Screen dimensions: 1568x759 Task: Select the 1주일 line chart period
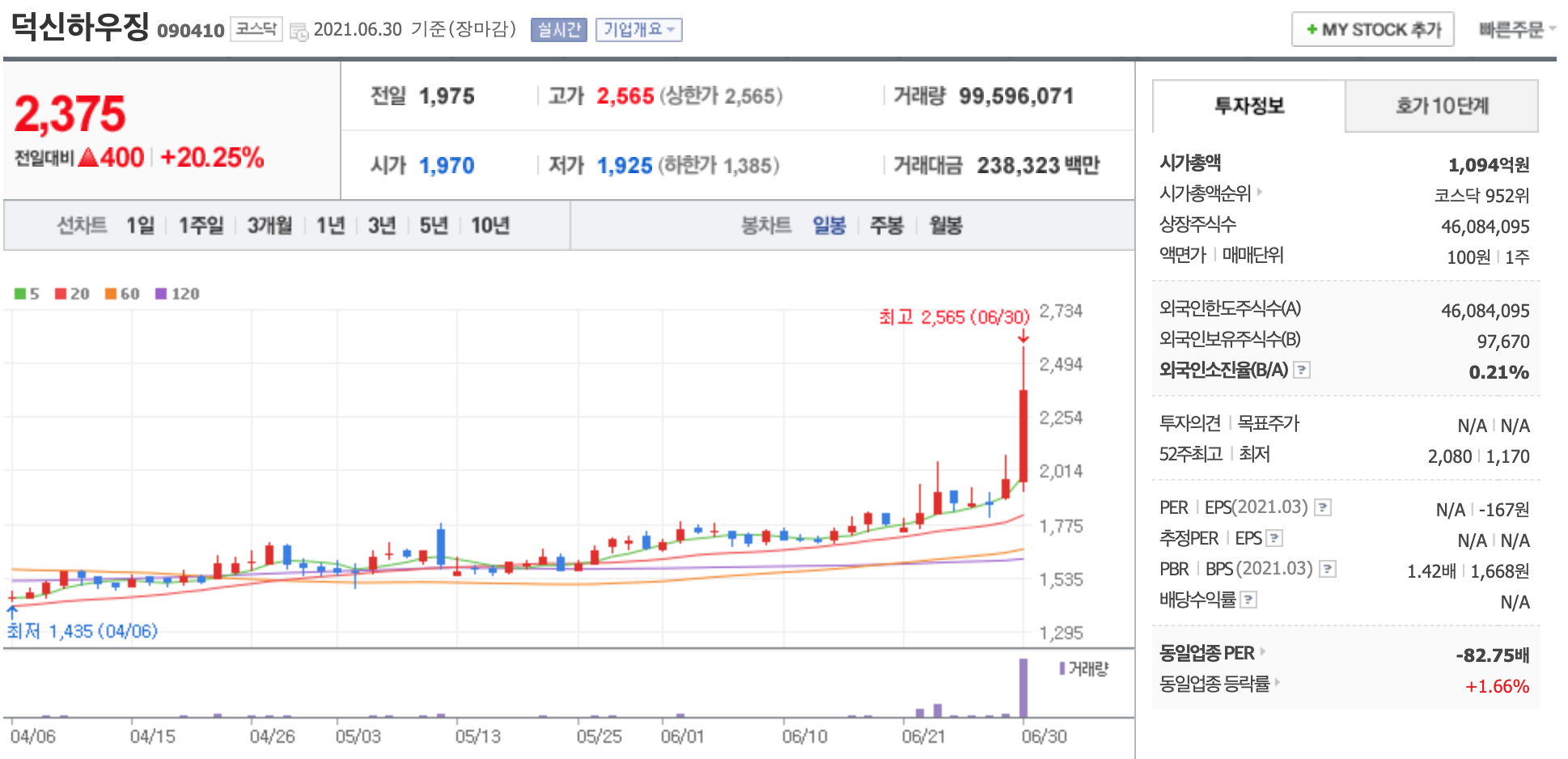[201, 226]
